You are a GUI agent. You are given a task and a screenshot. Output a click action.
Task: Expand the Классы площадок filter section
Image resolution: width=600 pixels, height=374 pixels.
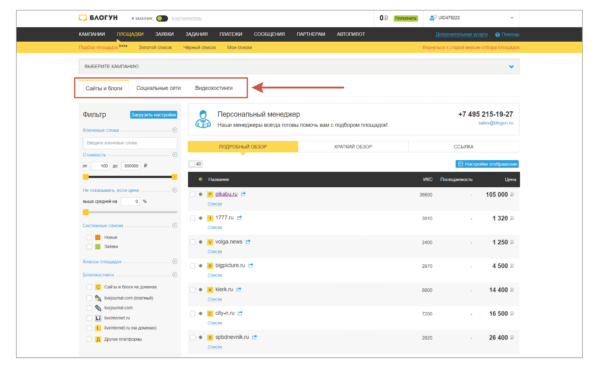pyautogui.click(x=174, y=261)
